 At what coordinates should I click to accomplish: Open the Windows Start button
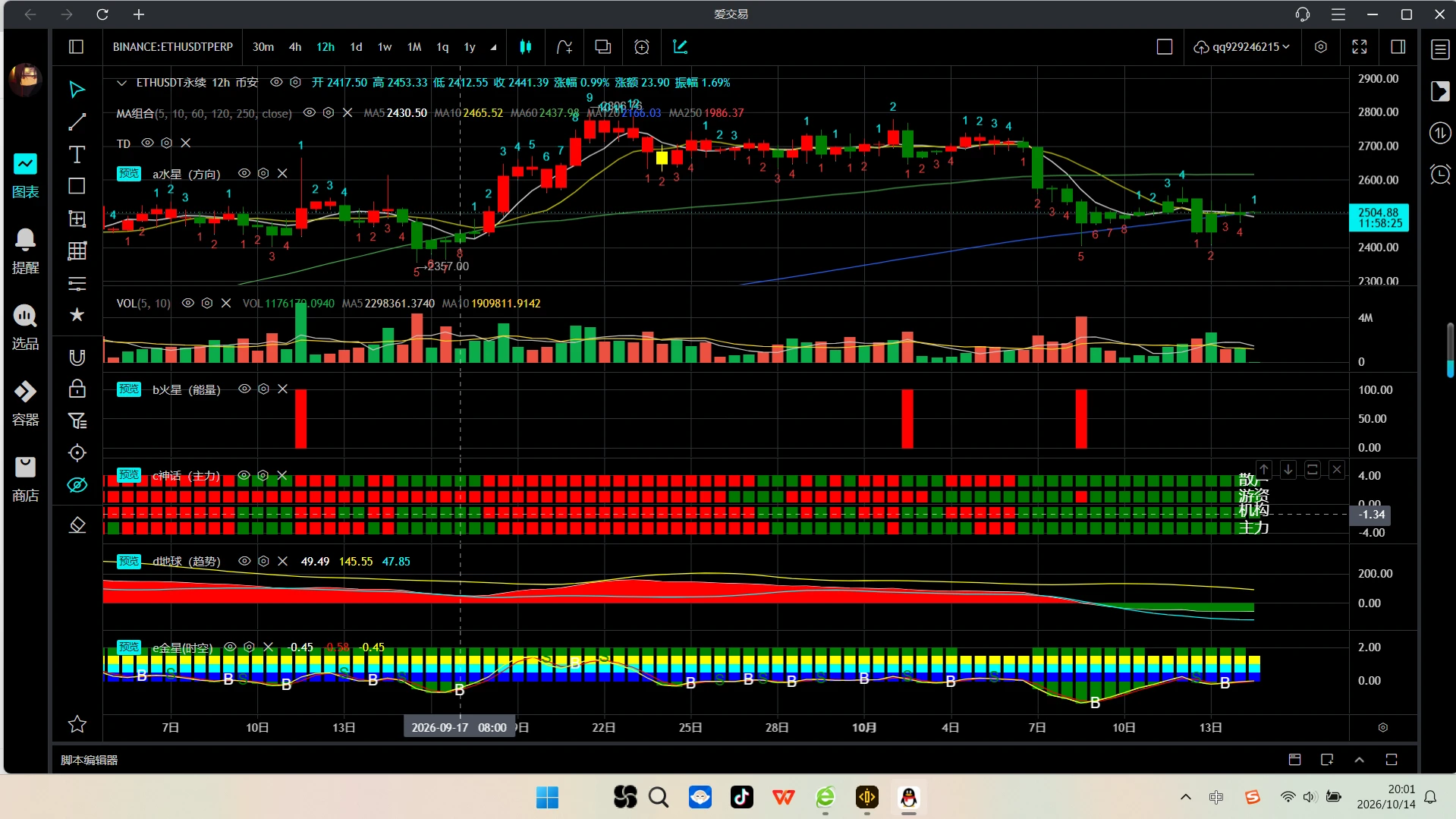coord(547,797)
